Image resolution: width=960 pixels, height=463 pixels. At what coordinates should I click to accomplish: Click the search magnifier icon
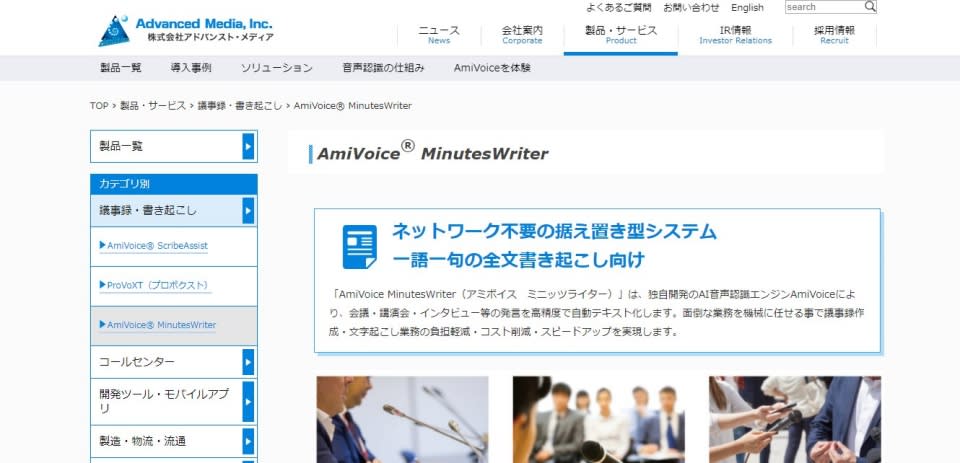[870, 7]
